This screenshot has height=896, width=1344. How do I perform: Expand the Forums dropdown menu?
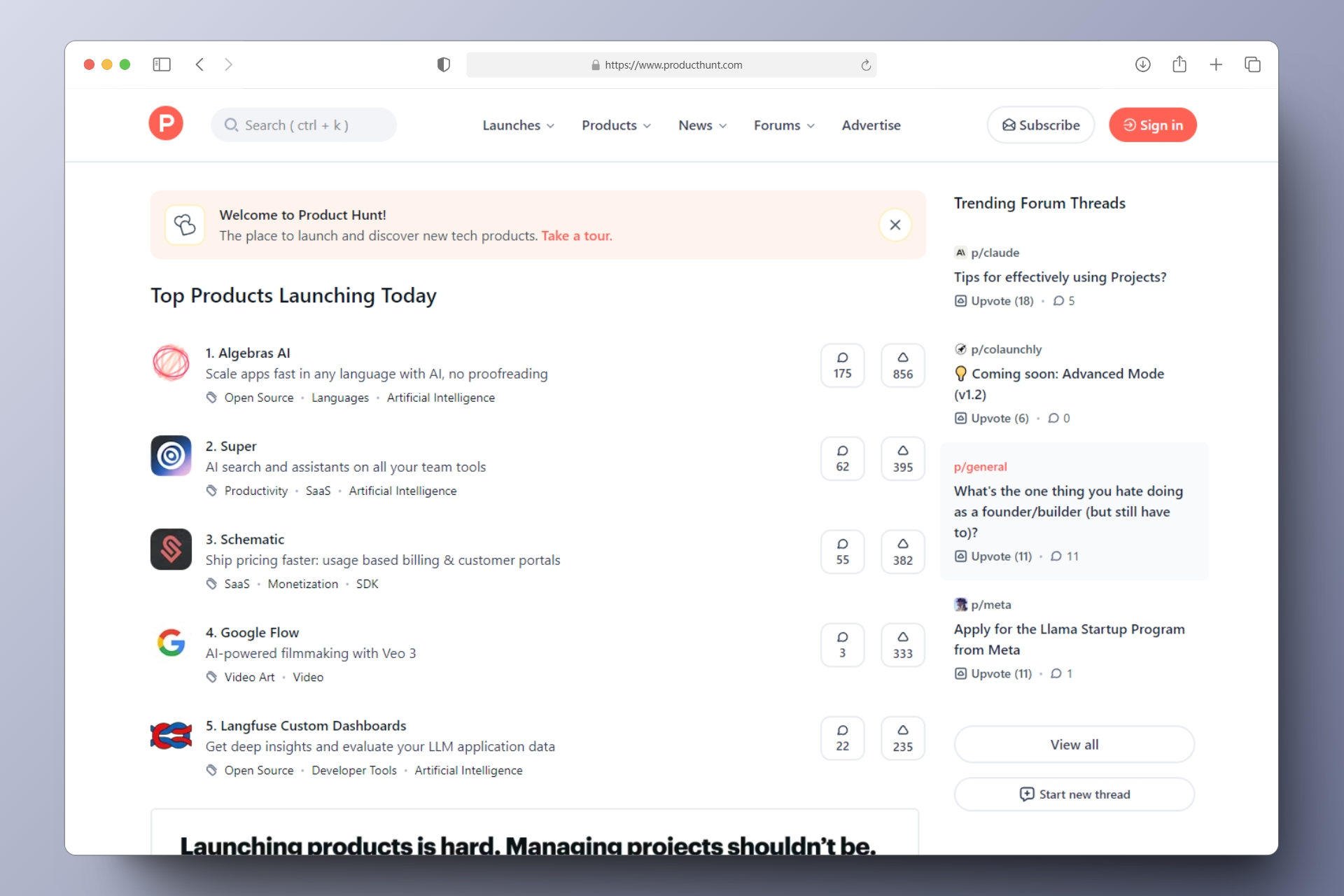[784, 125]
